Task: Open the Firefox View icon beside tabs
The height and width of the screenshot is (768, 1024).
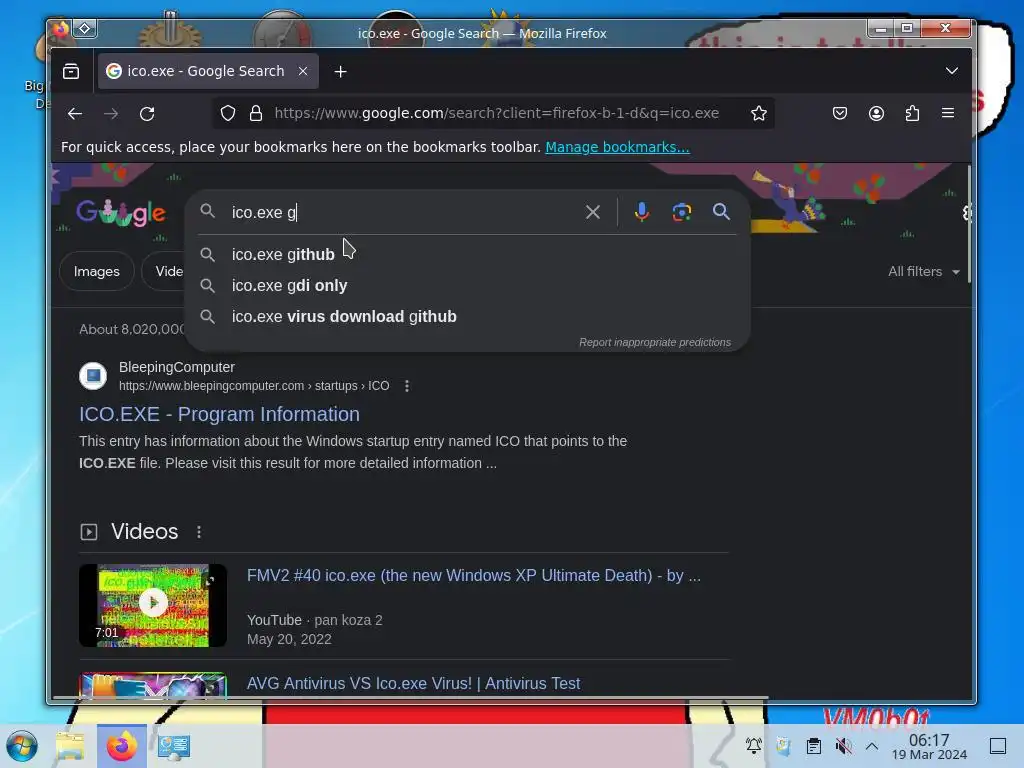Action: [71, 71]
